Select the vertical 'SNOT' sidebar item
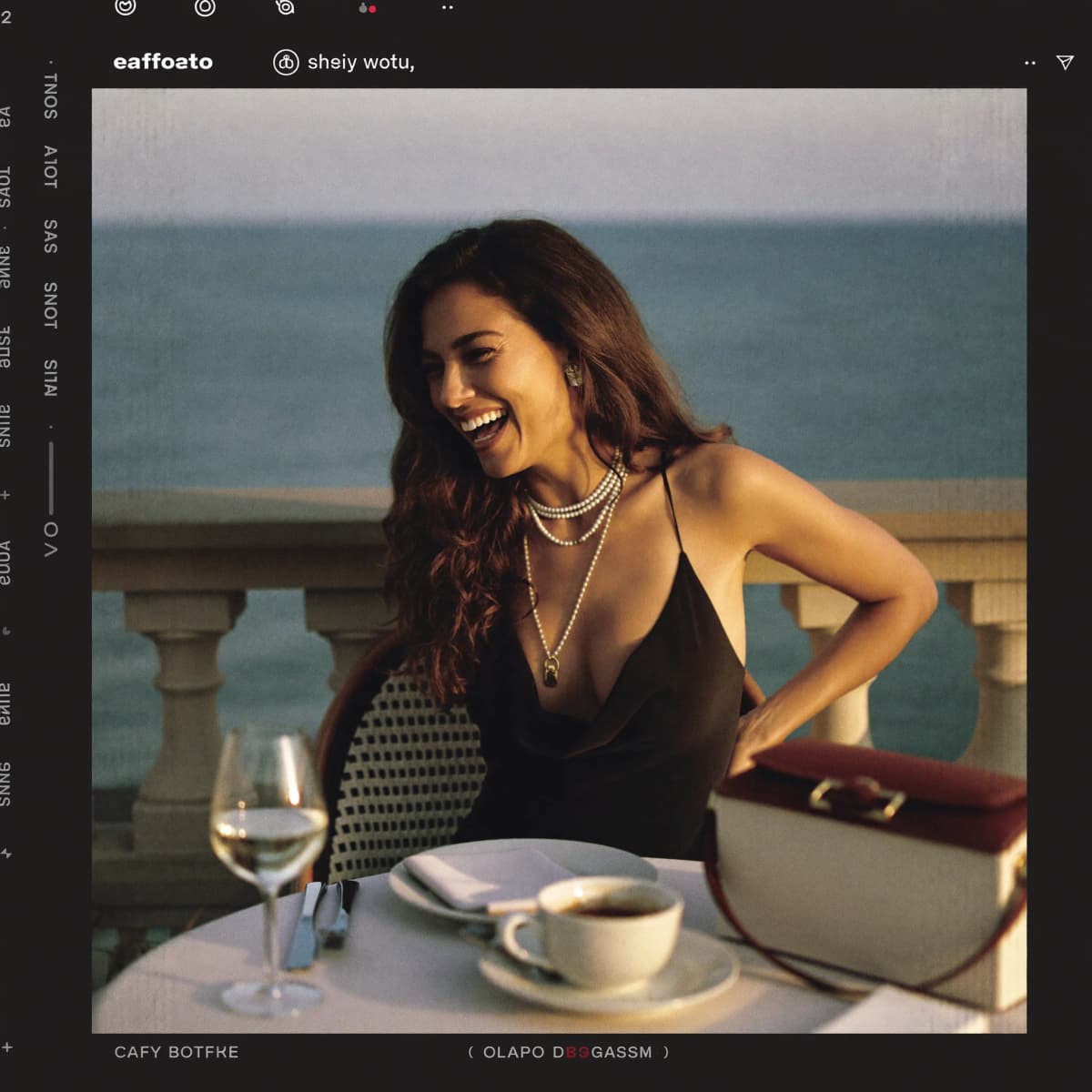The image size is (1092, 1092). (x=51, y=306)
